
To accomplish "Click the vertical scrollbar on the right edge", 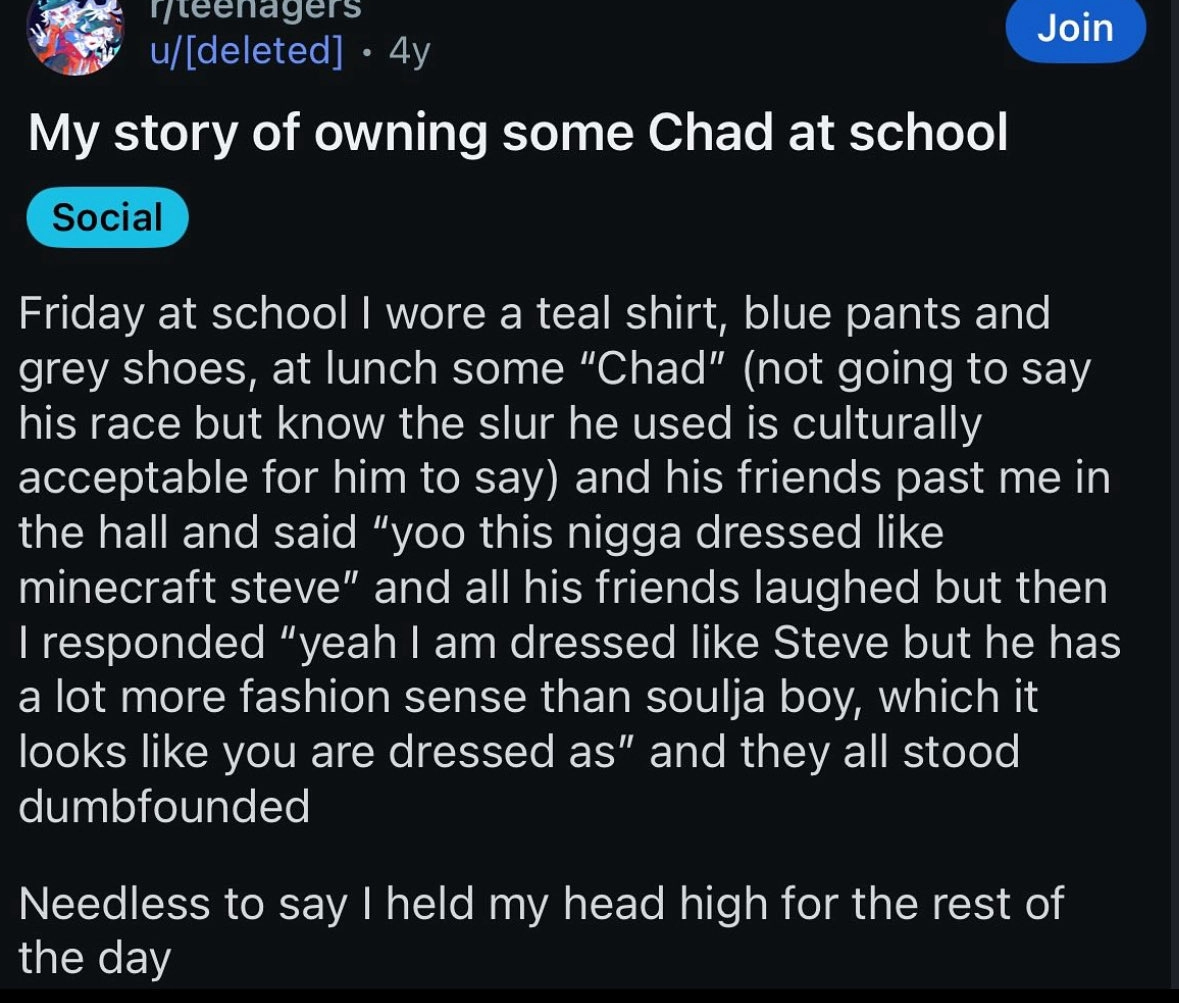I will (x=1173, y=500).
